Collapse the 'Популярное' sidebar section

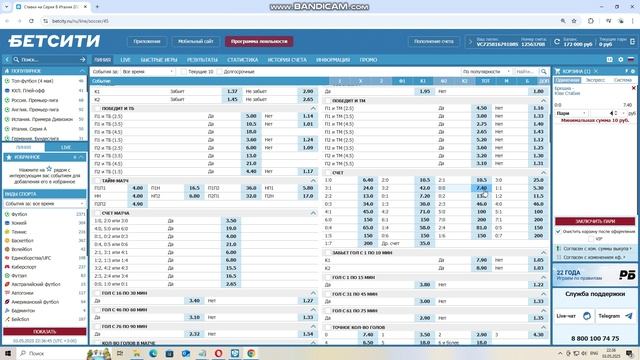click(x=82, y=71)
